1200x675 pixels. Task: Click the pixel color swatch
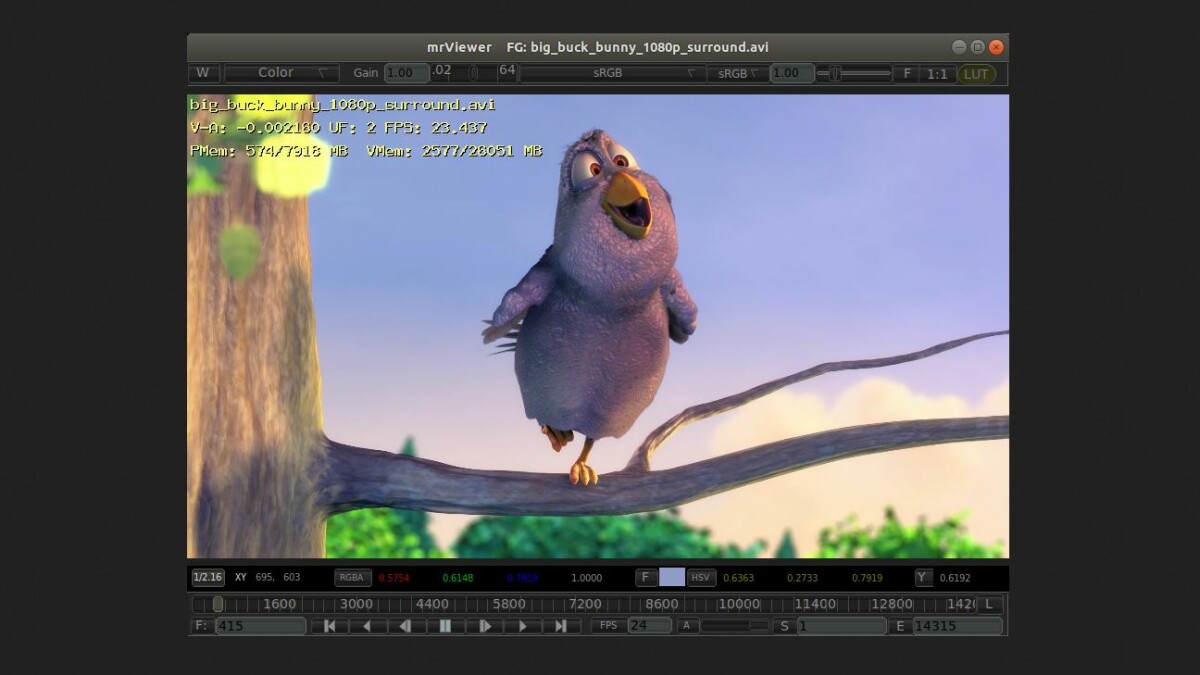point(672,577)
